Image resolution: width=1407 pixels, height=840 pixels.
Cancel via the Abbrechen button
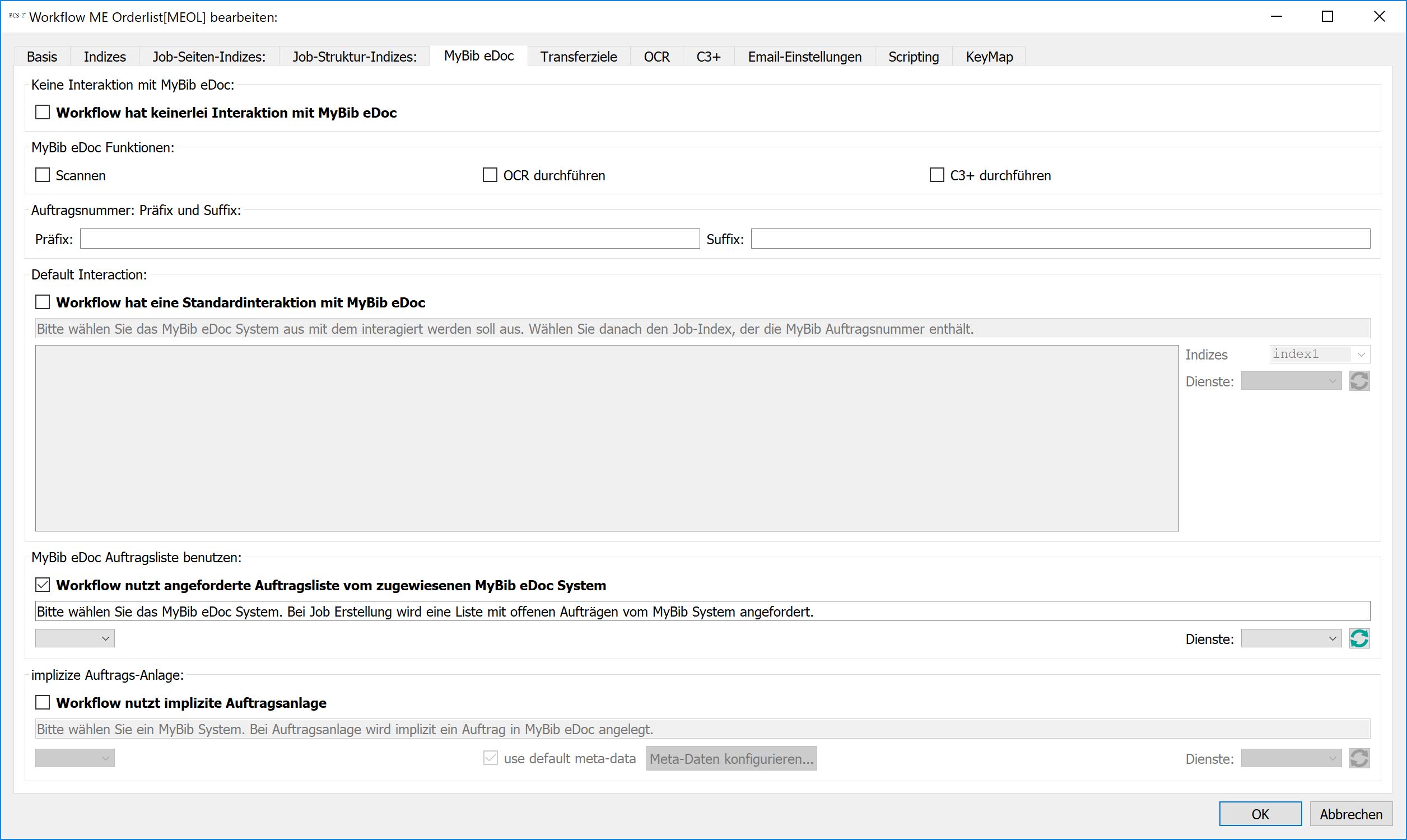tap(1351, 814)
